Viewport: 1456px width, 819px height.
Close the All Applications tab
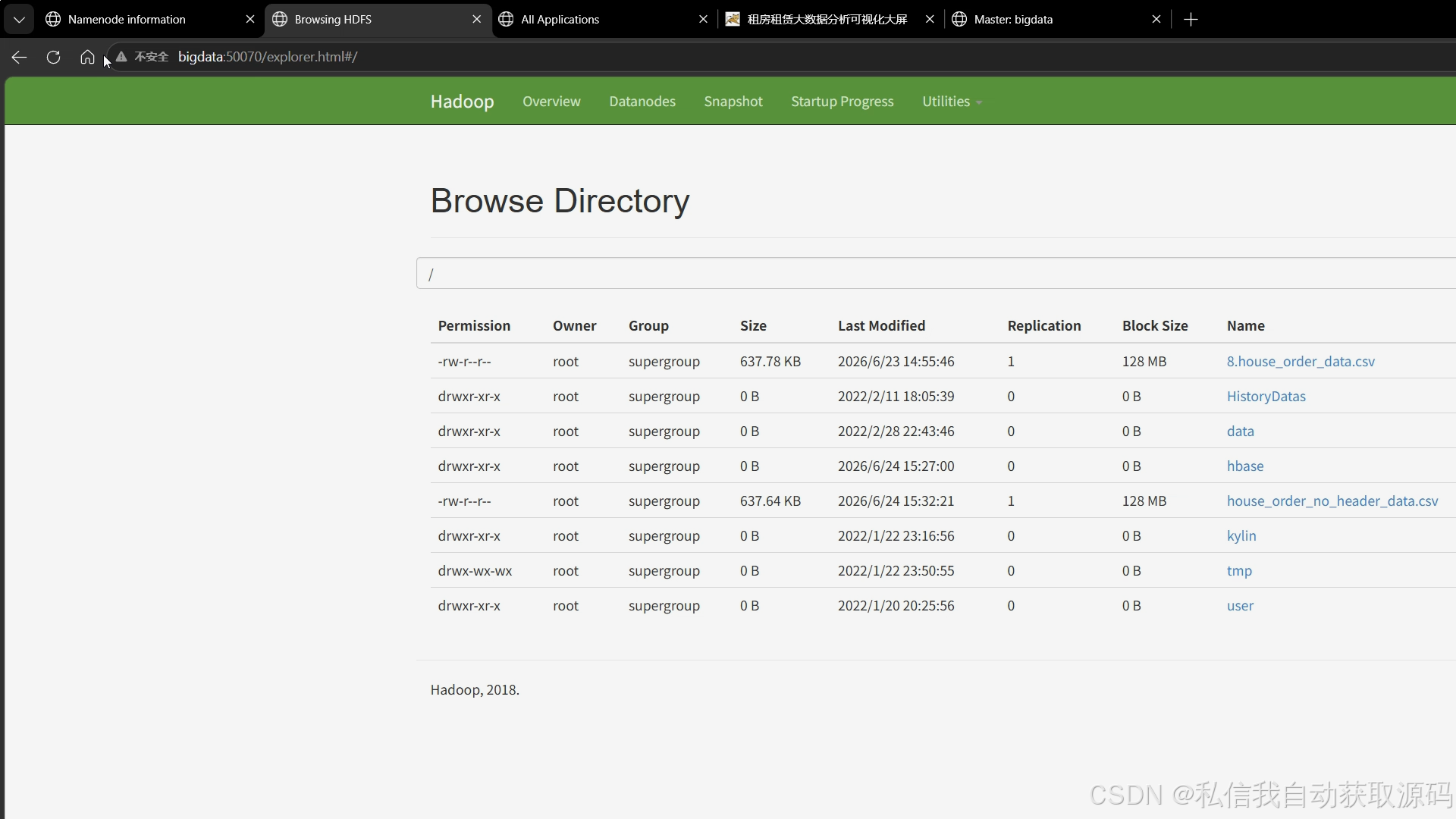(703, 20)
